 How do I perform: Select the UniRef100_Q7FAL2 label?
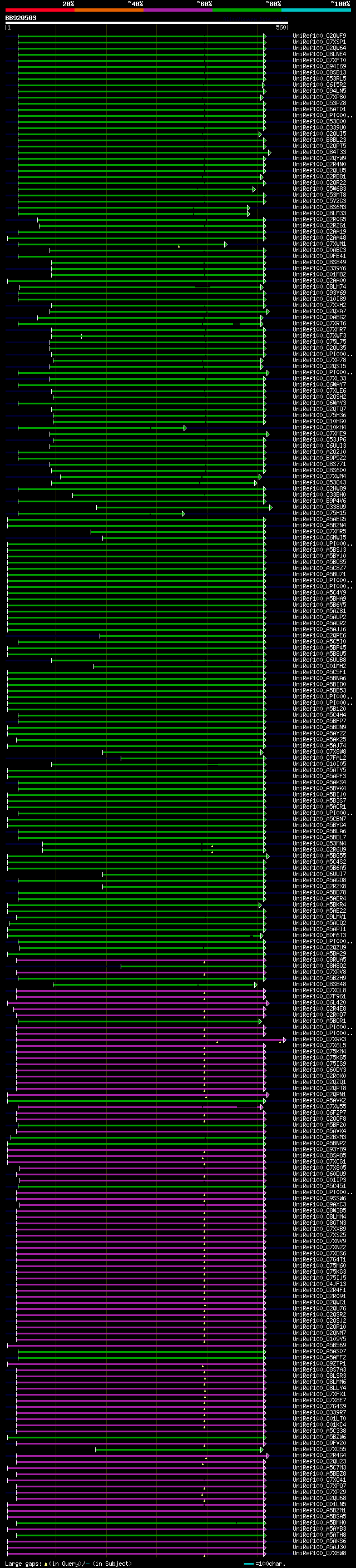pos(319,758)
